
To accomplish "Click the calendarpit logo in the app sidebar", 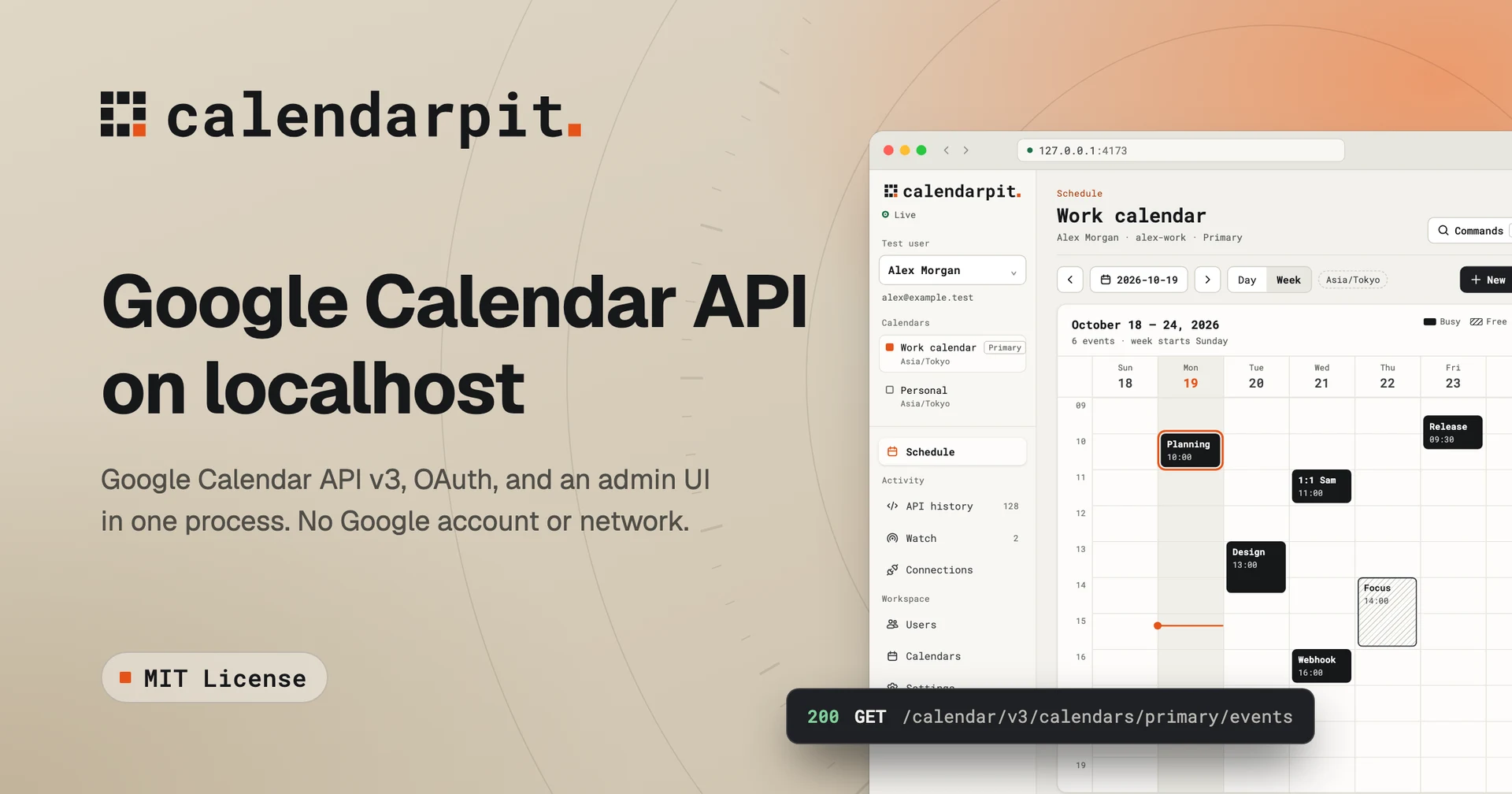I will click(x=952, y=191).
